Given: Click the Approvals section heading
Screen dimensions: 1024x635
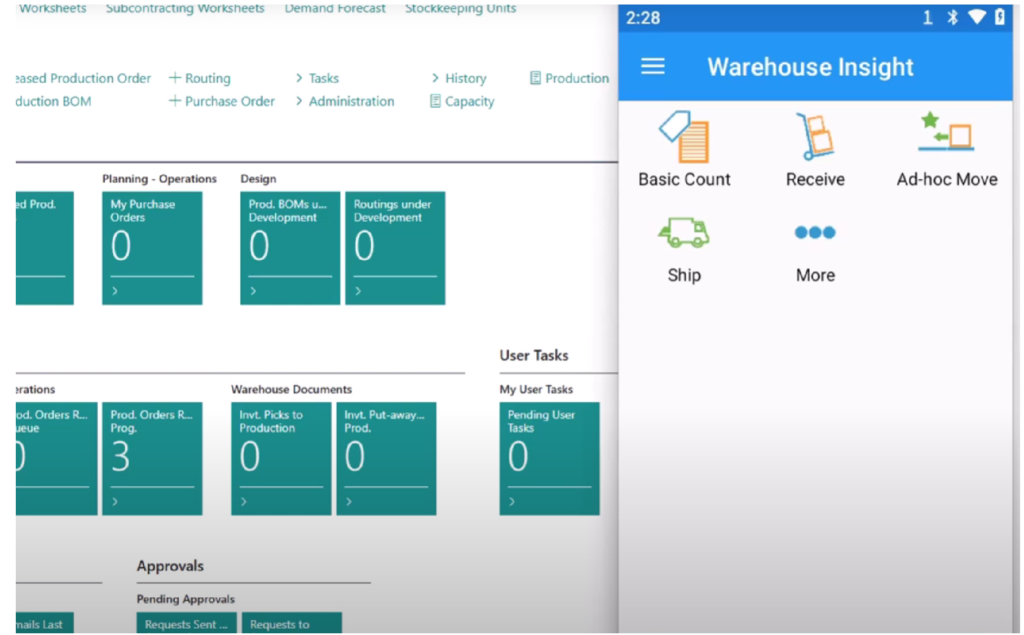Looking at the screenshot, I should 170,565.
